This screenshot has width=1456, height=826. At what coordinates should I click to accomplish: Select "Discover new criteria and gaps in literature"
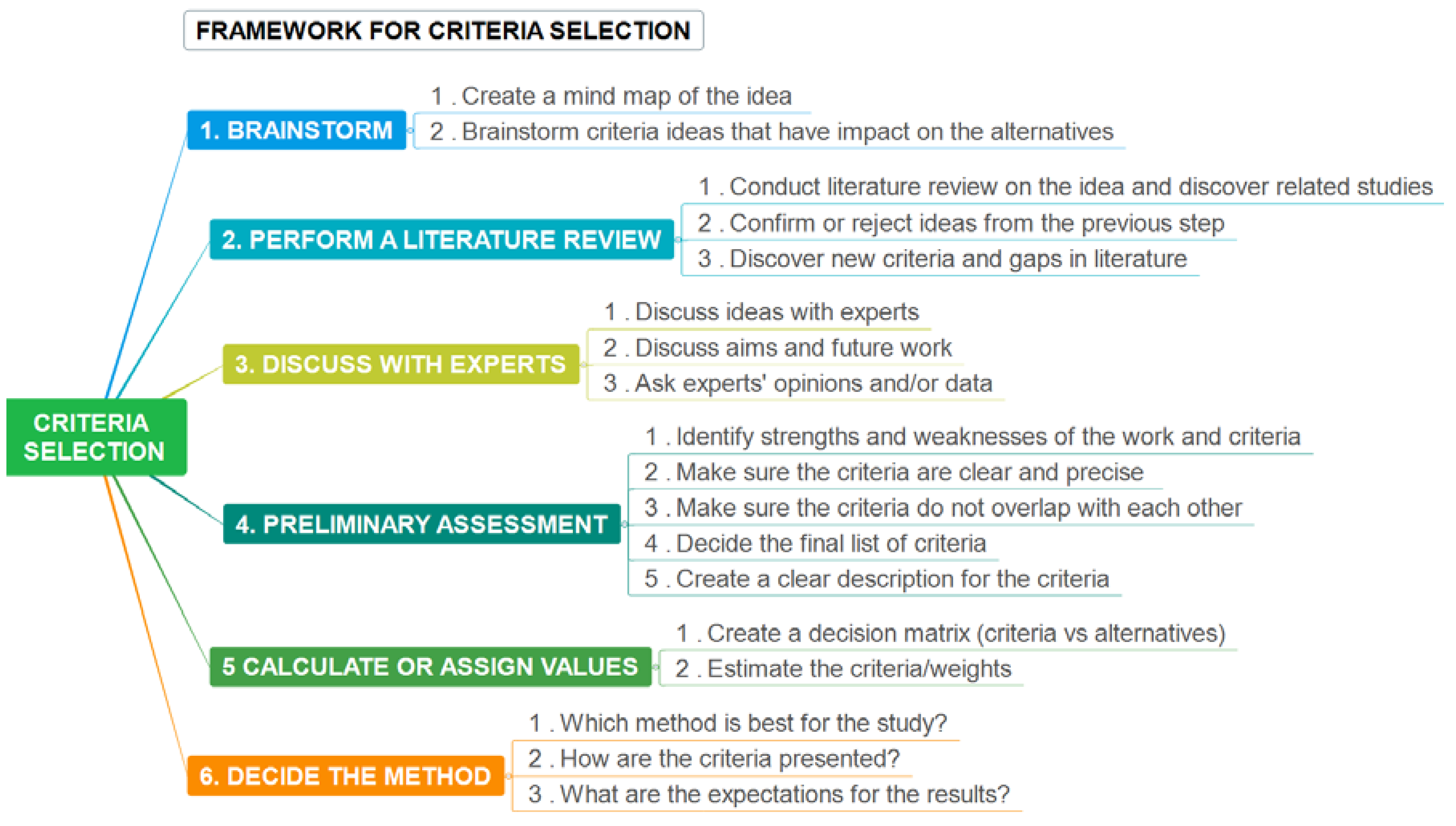(x=942, y=259)
